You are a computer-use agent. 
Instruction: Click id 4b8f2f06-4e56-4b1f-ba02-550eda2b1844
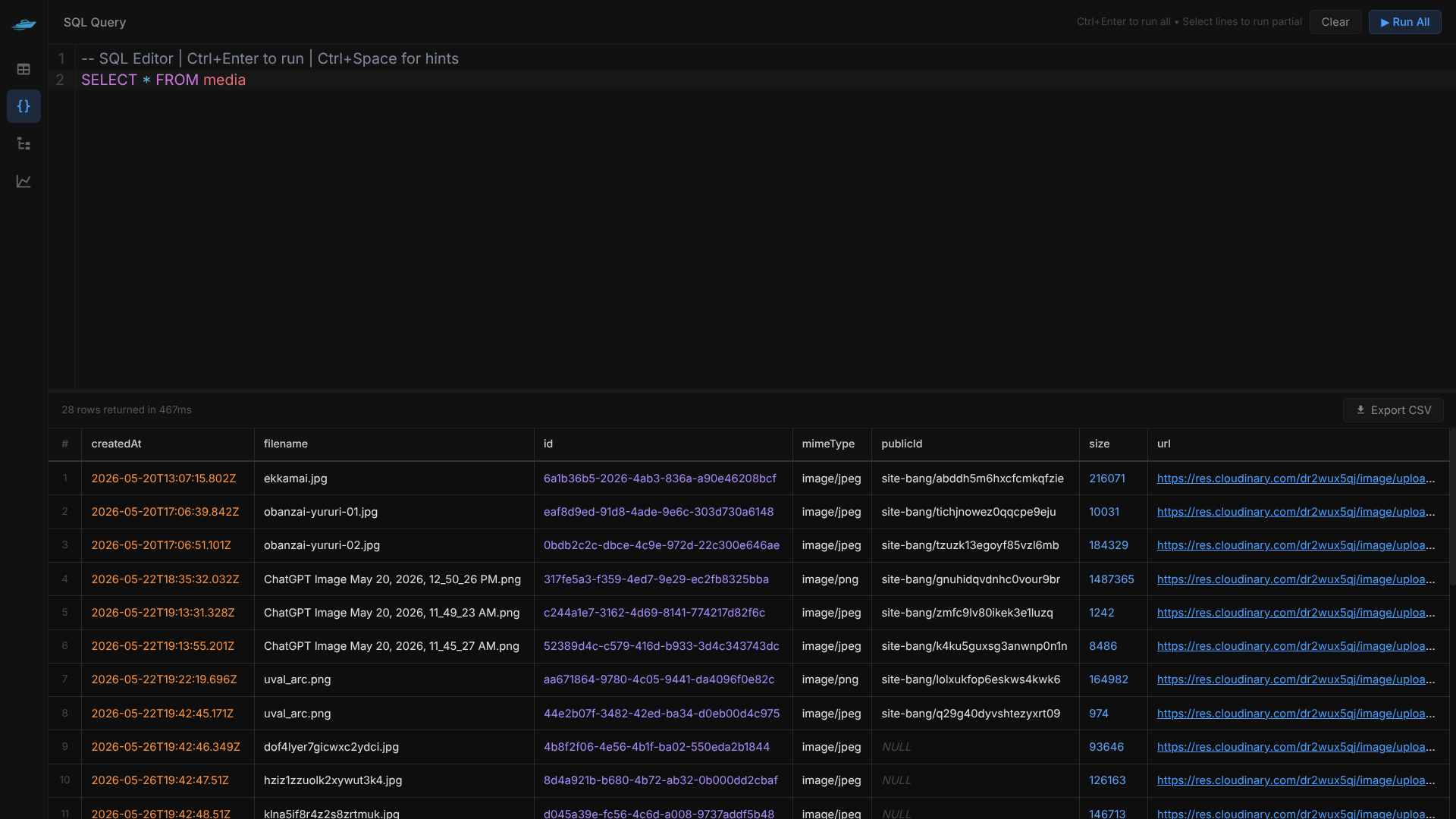[x=657, y=747]
